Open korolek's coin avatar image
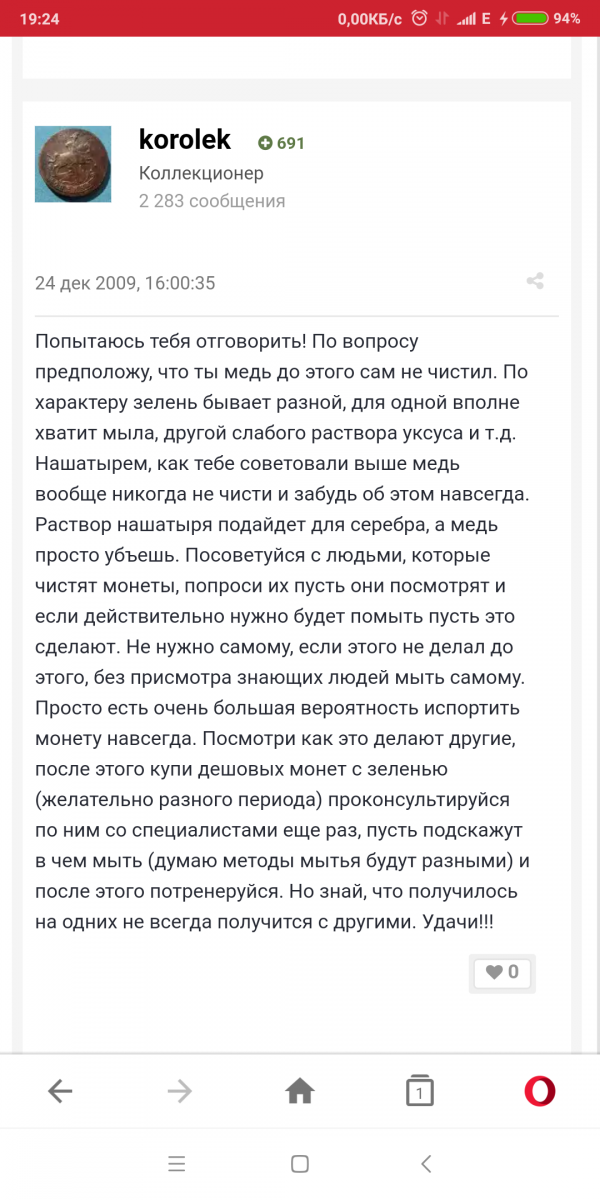The height and width of the screenshot is (1200, 600). coord(73,164)
